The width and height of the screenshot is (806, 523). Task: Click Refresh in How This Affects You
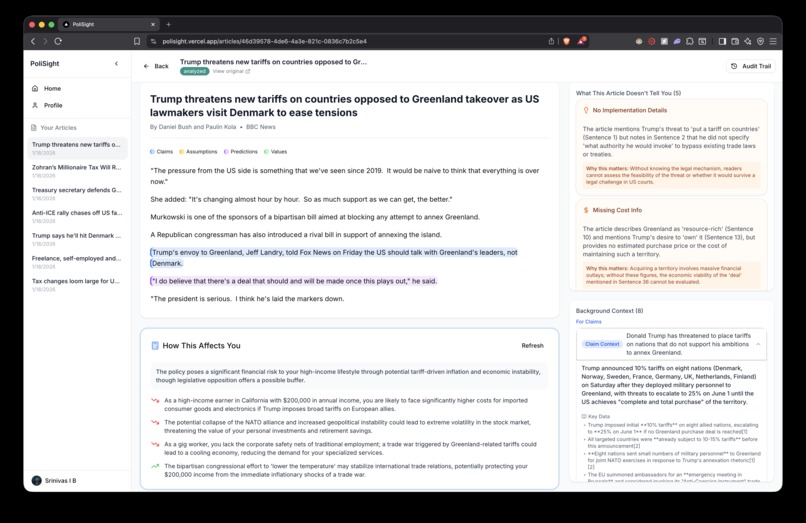532,346
